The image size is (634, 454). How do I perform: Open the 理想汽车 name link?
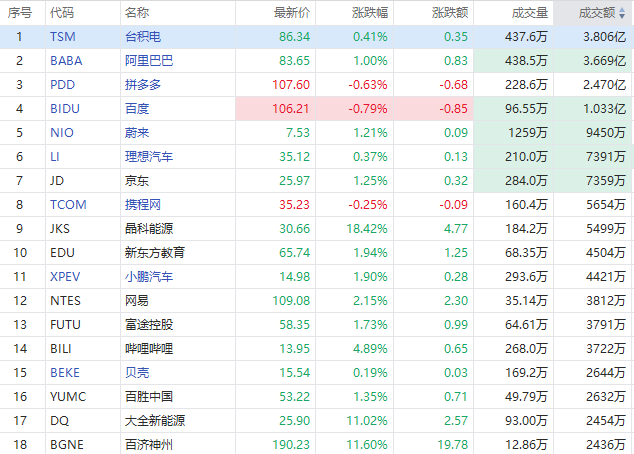[149, 156]
